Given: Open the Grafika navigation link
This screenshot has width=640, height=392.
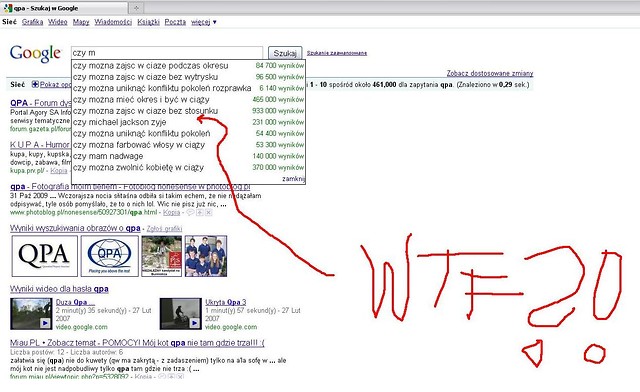Looking at the screenshot, I should [32, 22].
